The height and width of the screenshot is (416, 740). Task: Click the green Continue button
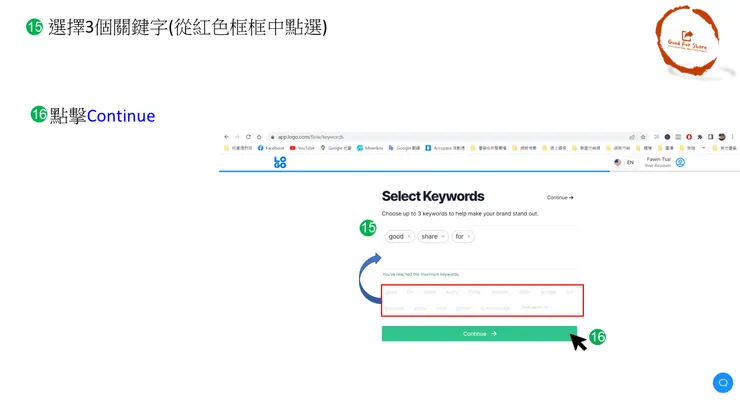tap(479, 333)
